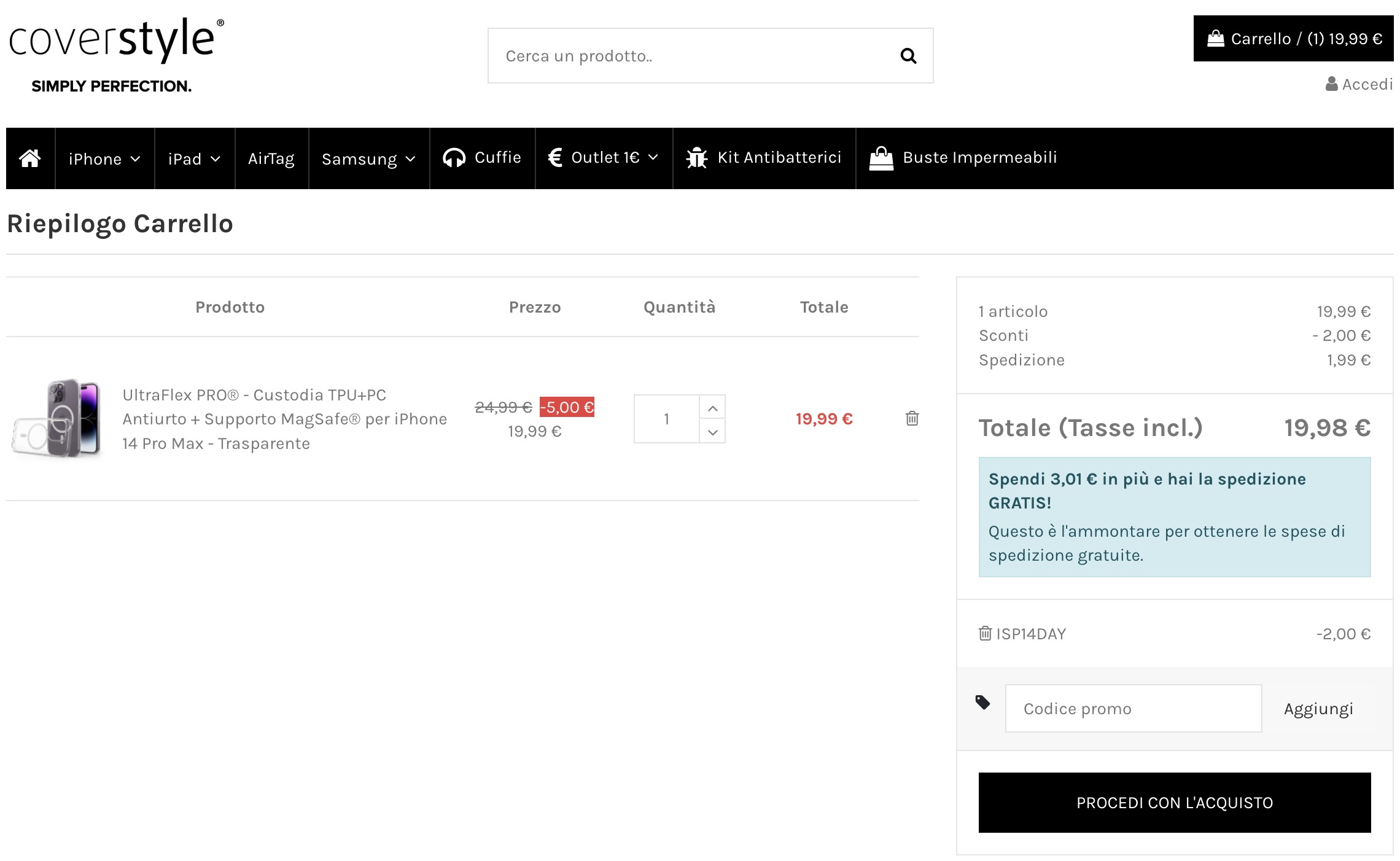Click the -5,00 € discount badge

[567, 407]
